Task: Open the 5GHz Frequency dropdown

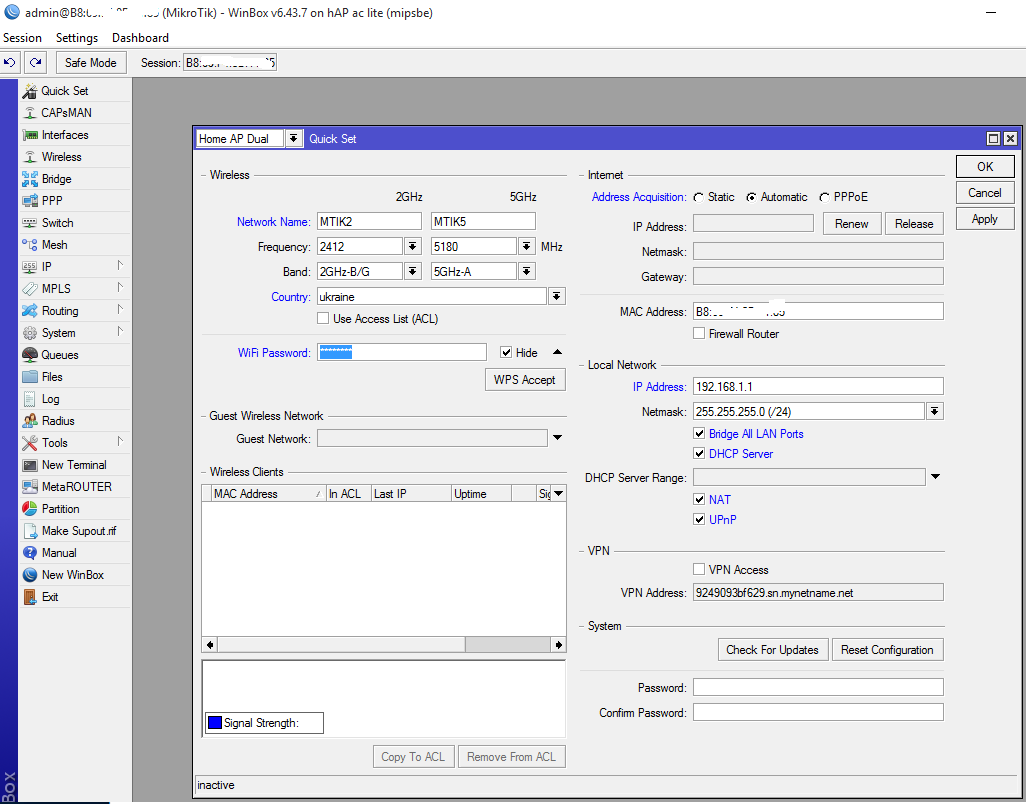Action: click(527, 247)
